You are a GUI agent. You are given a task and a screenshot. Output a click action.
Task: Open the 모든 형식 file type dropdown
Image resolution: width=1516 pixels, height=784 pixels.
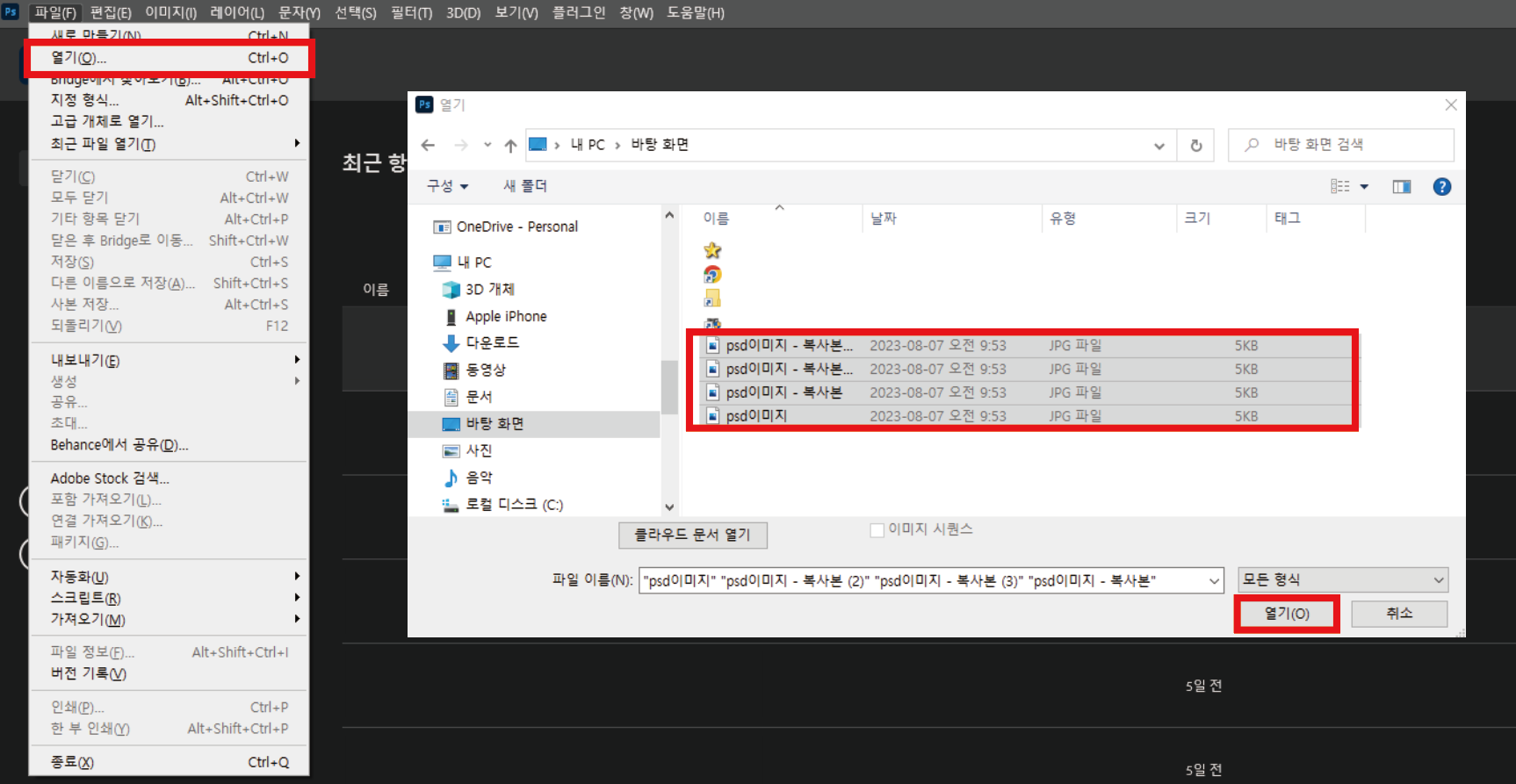1343,579
